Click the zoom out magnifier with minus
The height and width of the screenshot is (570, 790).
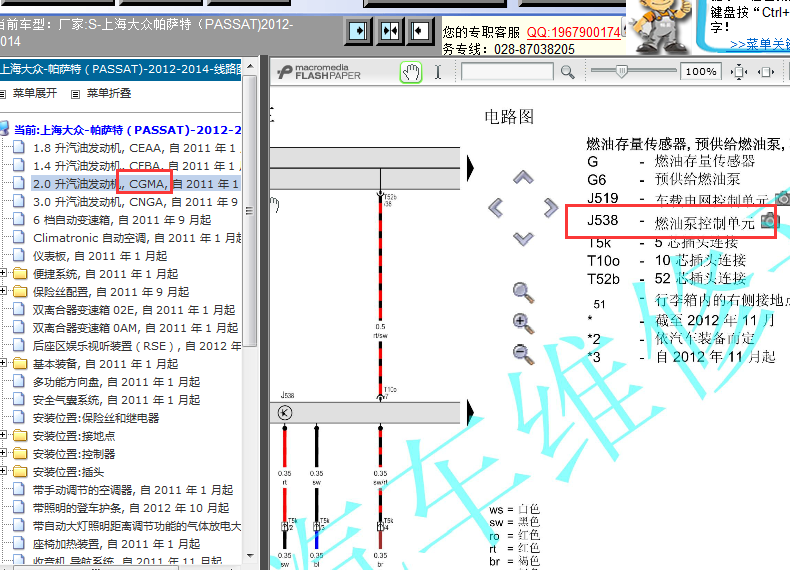click(523, 354)
